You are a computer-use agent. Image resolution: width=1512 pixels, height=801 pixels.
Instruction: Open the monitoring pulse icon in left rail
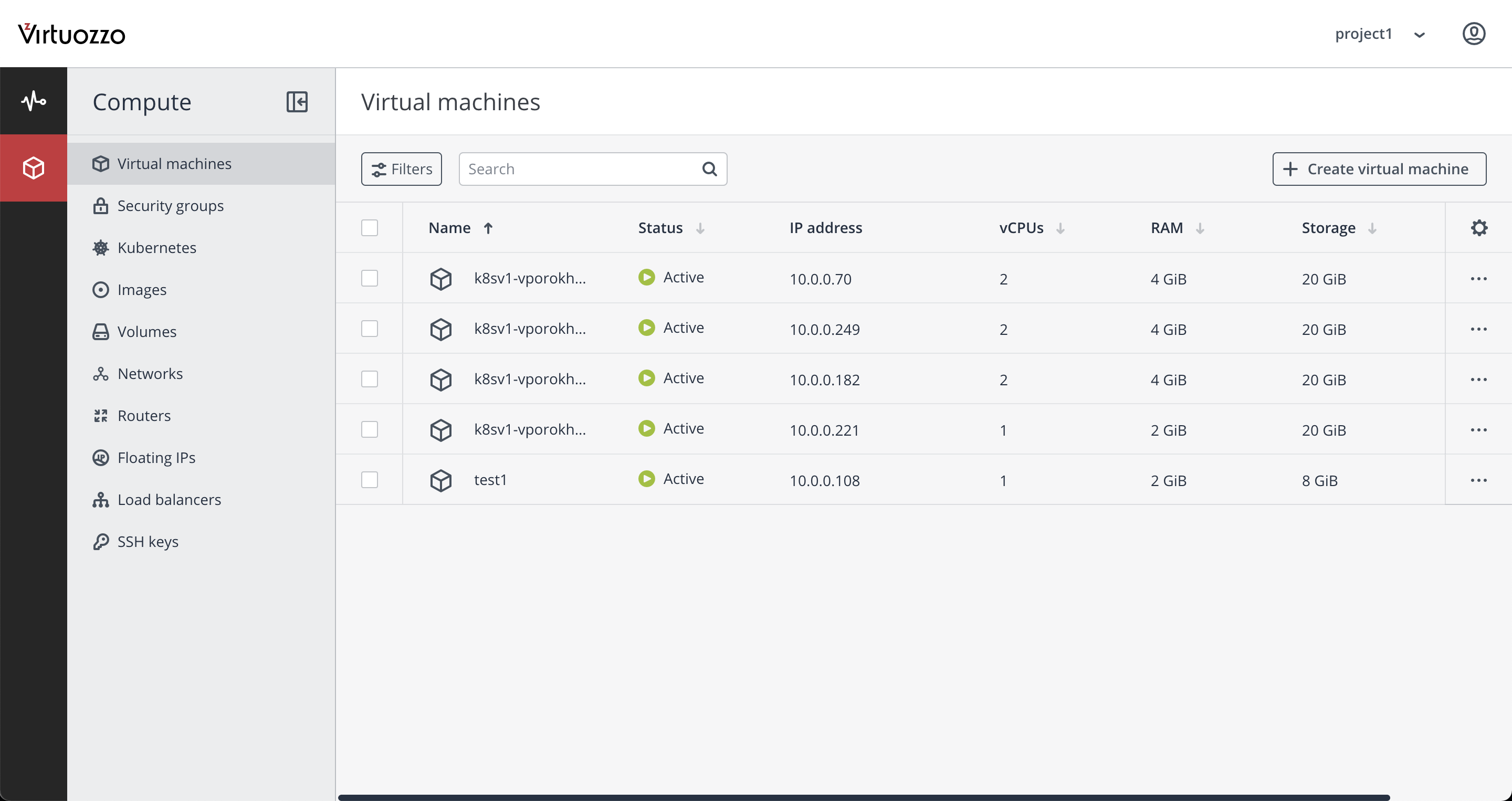[34, 101]
